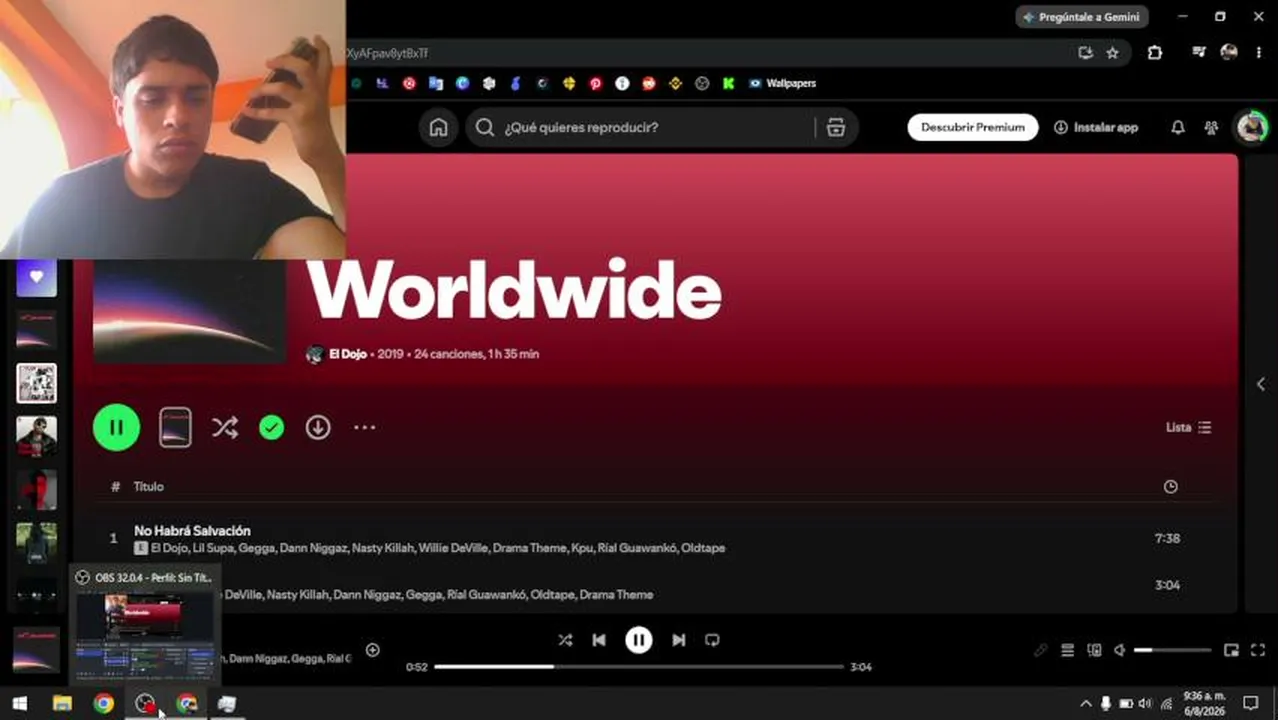This screenshot has height=720, width=1278.
Task: Open the Spotify user profile avatar menu
Action: click(x=1251, y=127)
